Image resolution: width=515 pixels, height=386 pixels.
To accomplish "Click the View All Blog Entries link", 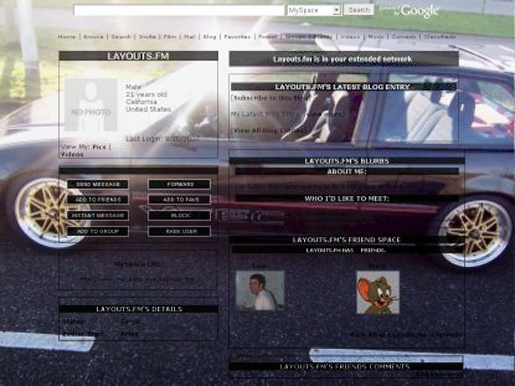I will [268, 130].
